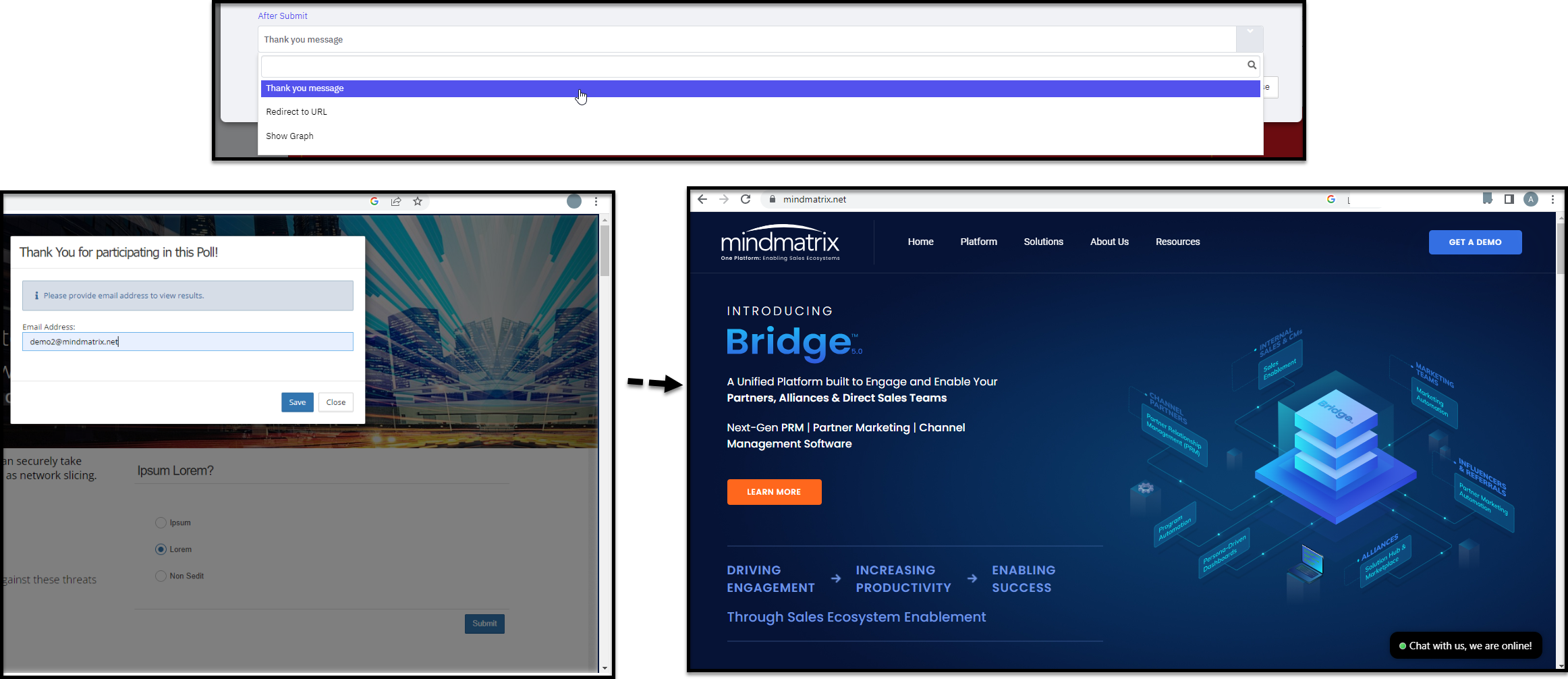Select the 'Non Sedit' radio option
The image size is (1568, 679).
pyautogui.click(x=161, y=576)
